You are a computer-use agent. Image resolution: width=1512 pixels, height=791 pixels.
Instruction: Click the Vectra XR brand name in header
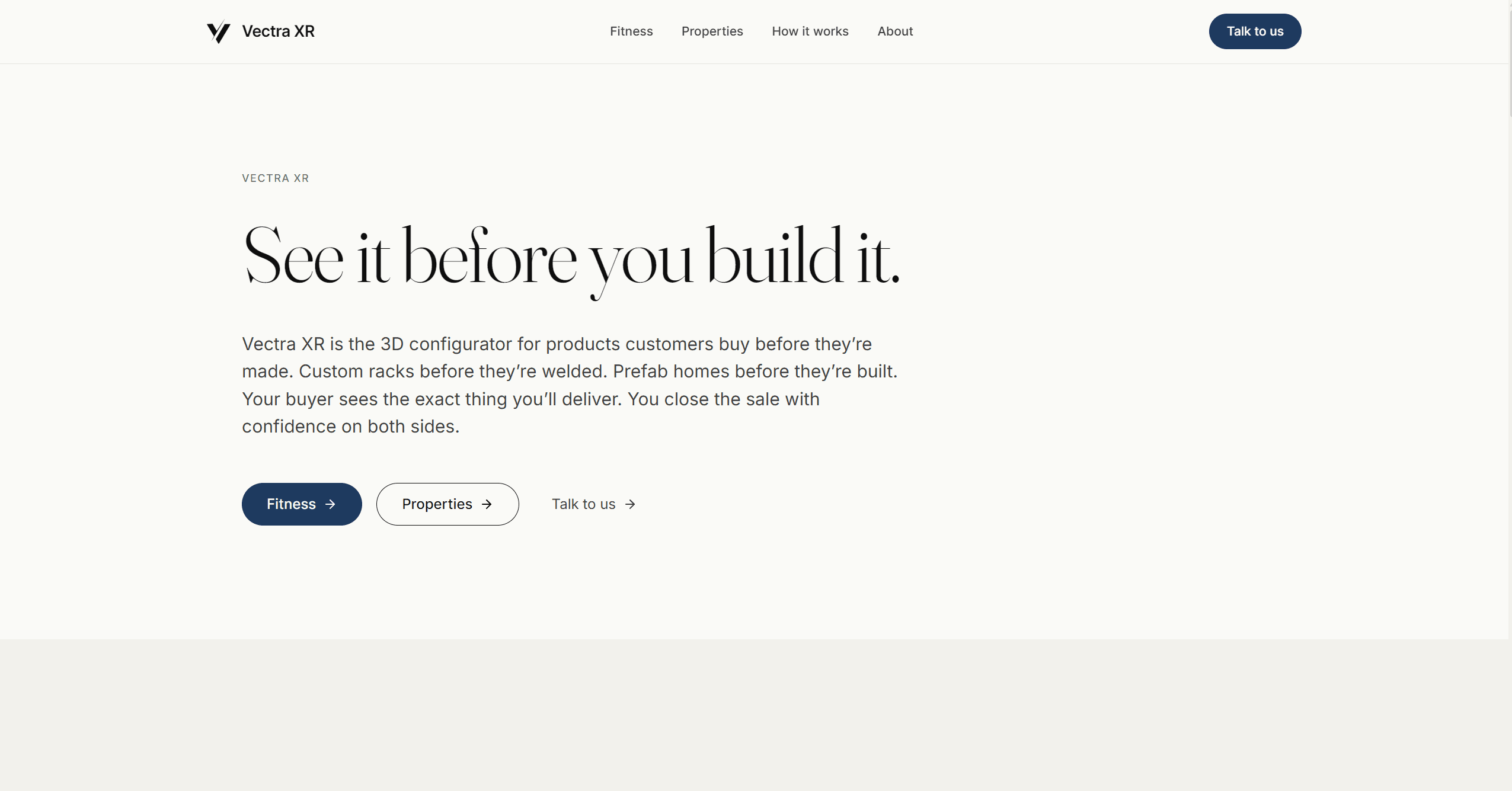click(278, 31)
